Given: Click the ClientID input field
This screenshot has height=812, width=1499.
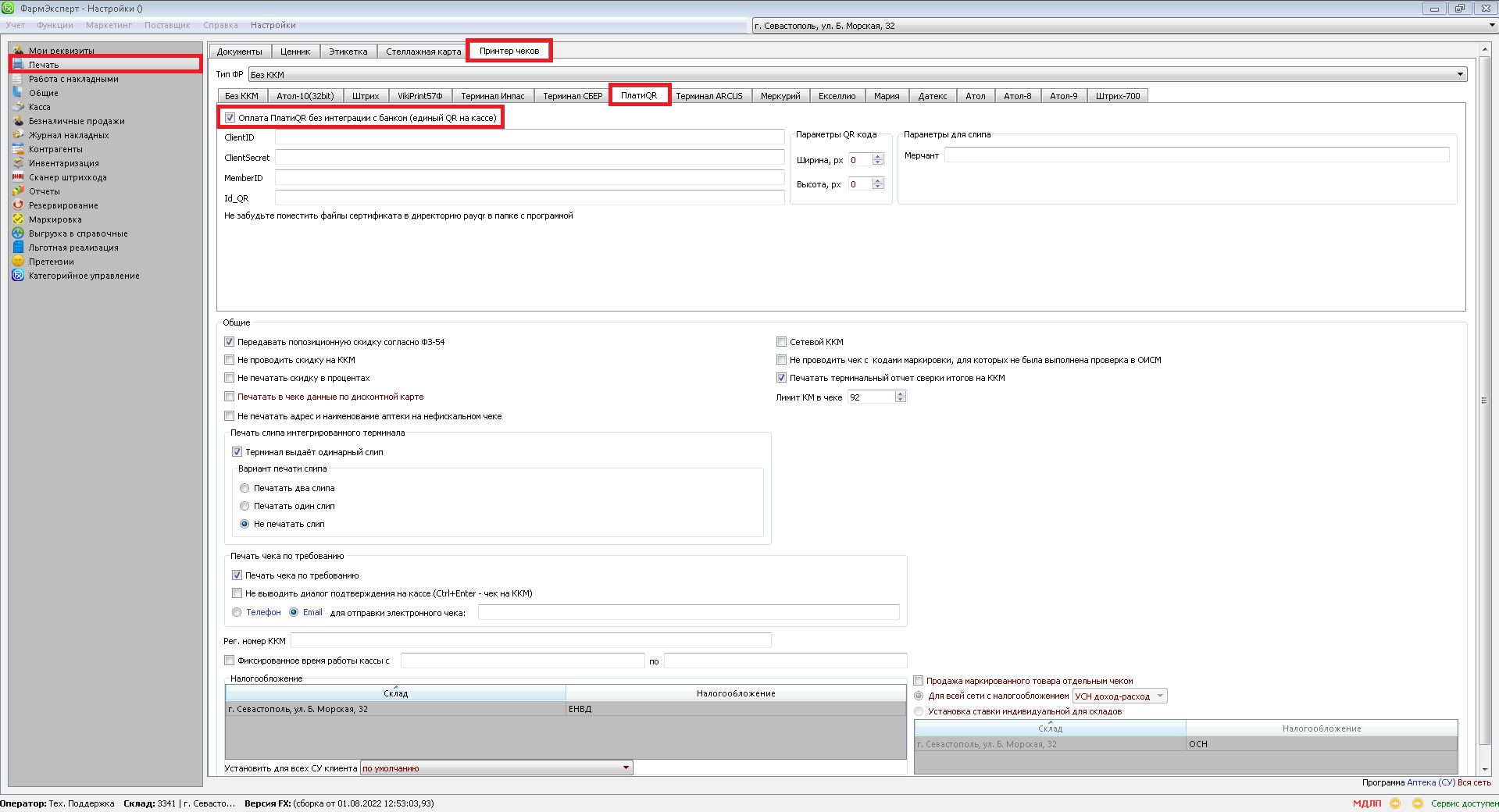Looking at the screenshot, I should click(x=529, y=137).
